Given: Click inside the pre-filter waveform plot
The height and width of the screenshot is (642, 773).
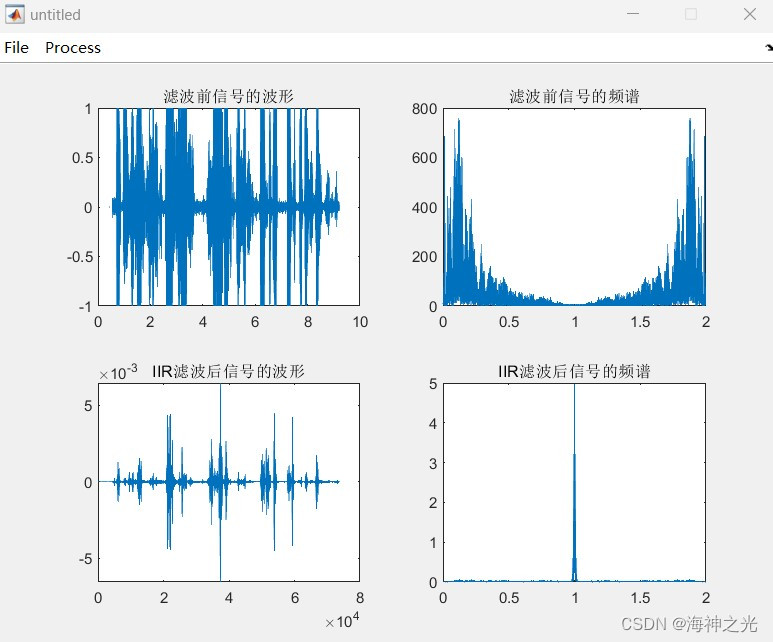Looking at the screenshot, I should point(229,207).
